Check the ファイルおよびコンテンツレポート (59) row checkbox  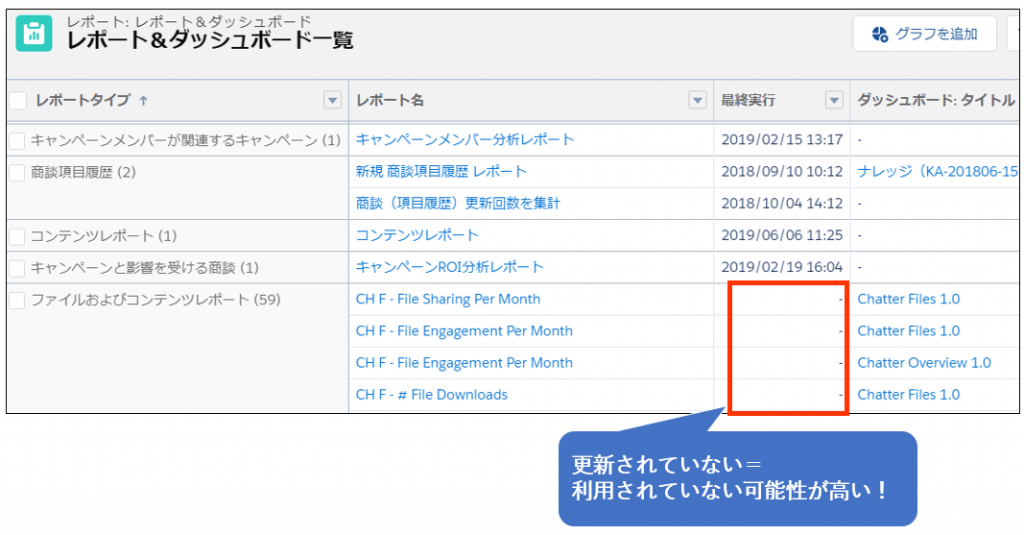17,300
